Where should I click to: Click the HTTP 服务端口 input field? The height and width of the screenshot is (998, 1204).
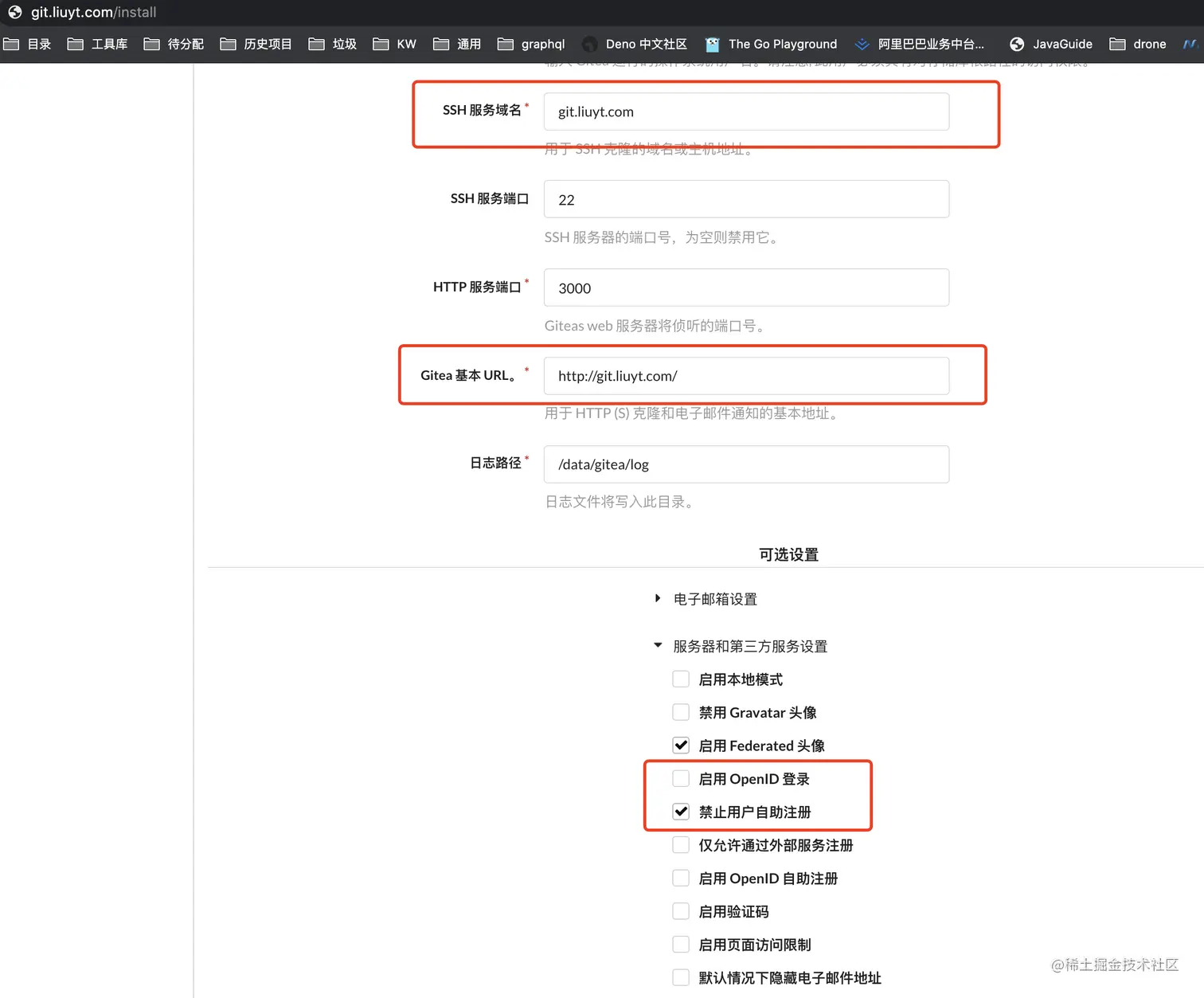click(x=746, y=288)
